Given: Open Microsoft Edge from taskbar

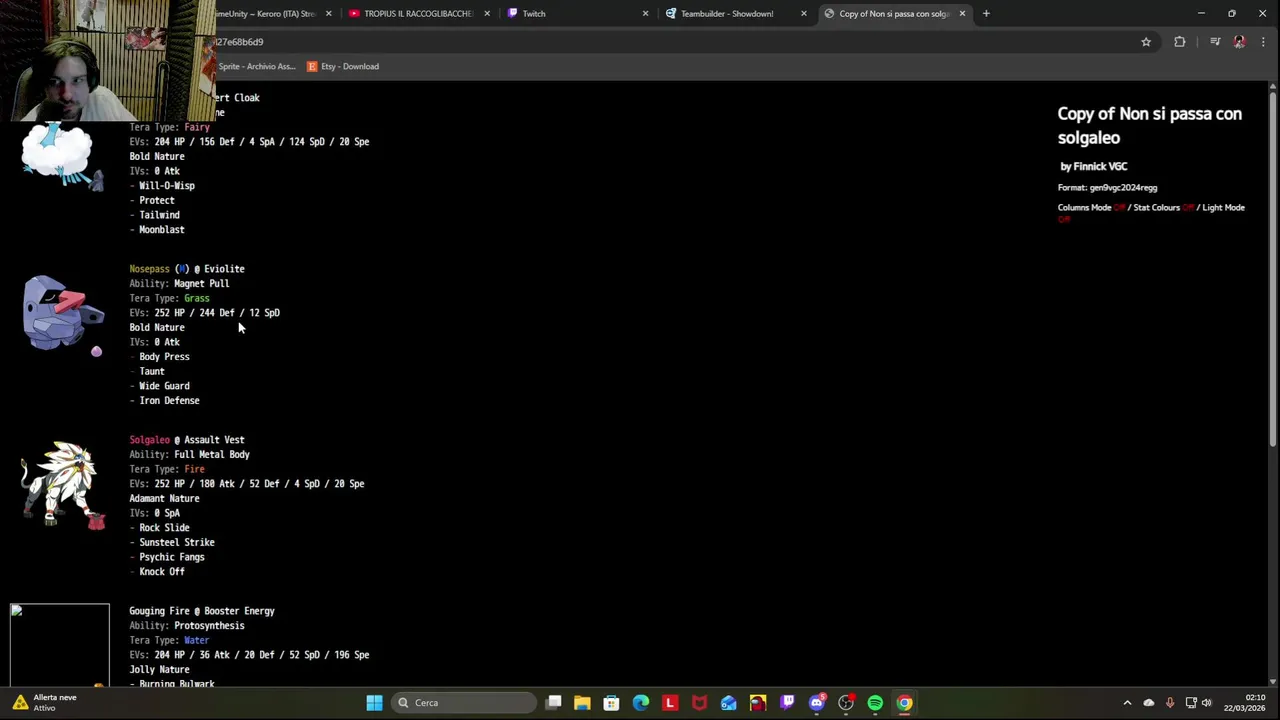Looking at the screenshot, I should [640, 703].
